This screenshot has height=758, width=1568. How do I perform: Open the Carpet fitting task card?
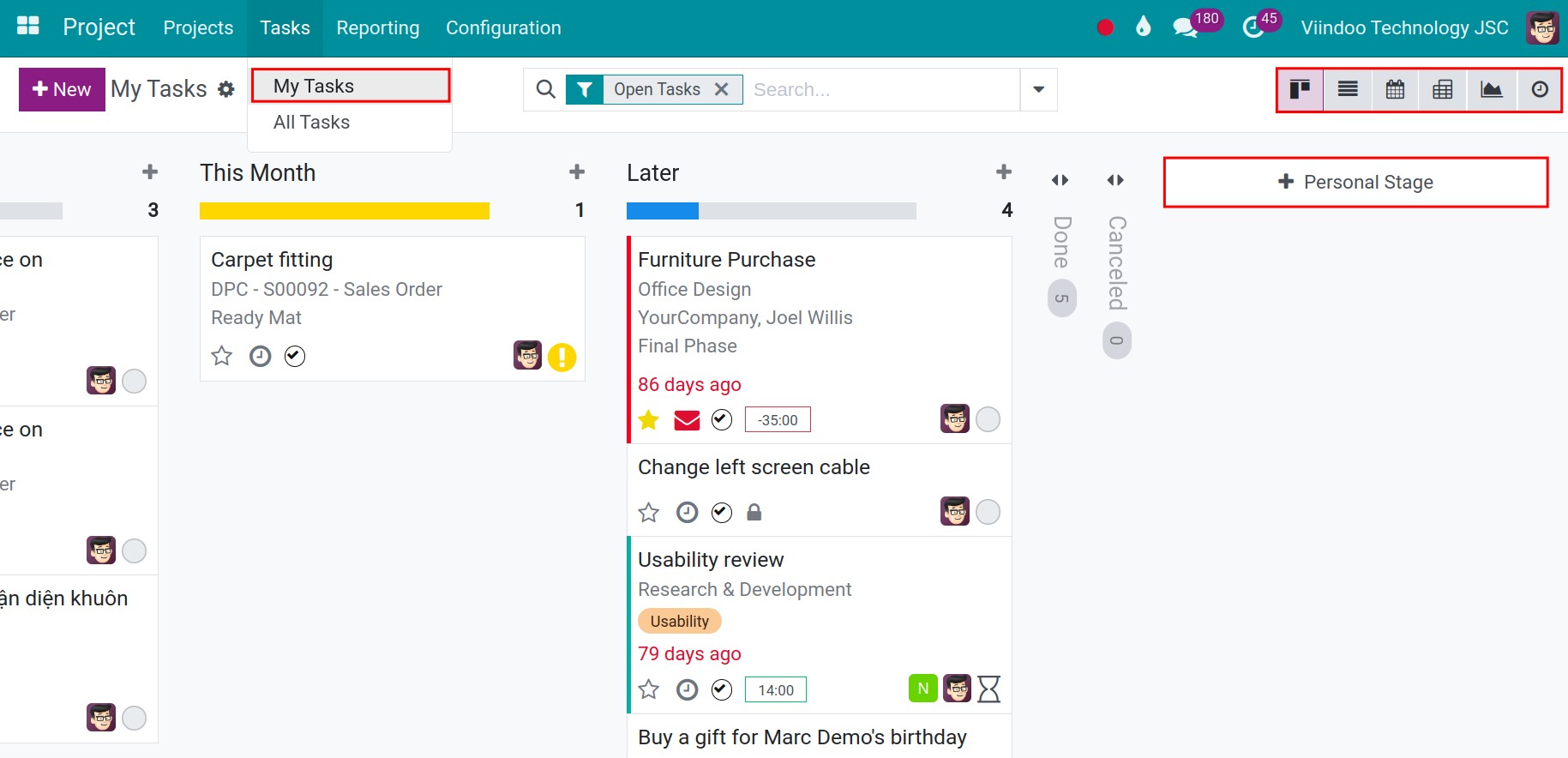(x=392, y=309)
